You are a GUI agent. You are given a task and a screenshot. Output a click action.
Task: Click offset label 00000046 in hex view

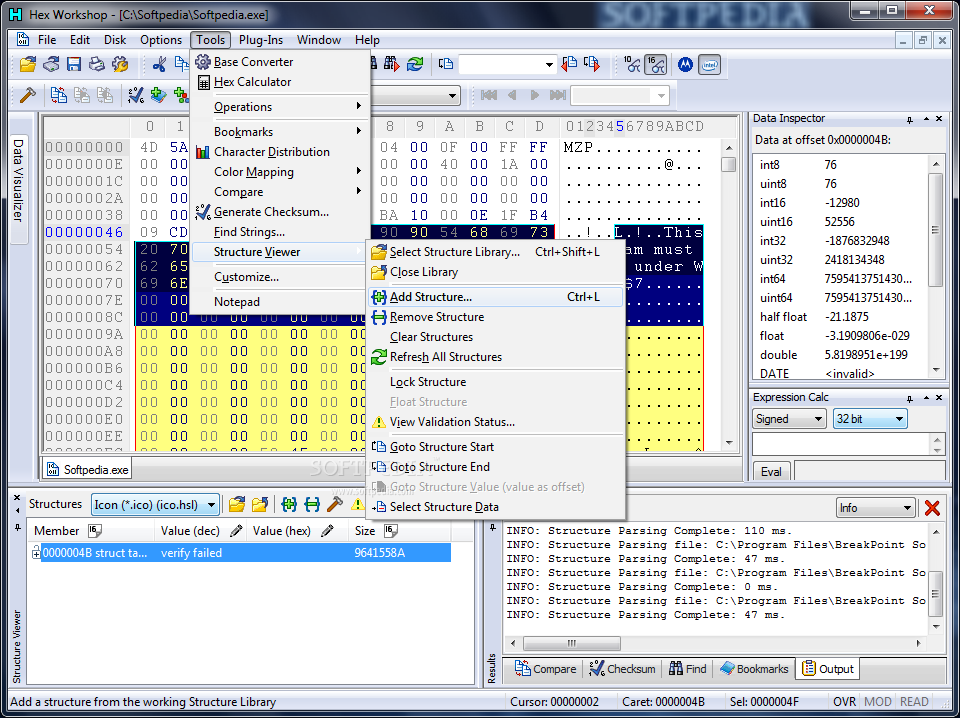(84, 233)
